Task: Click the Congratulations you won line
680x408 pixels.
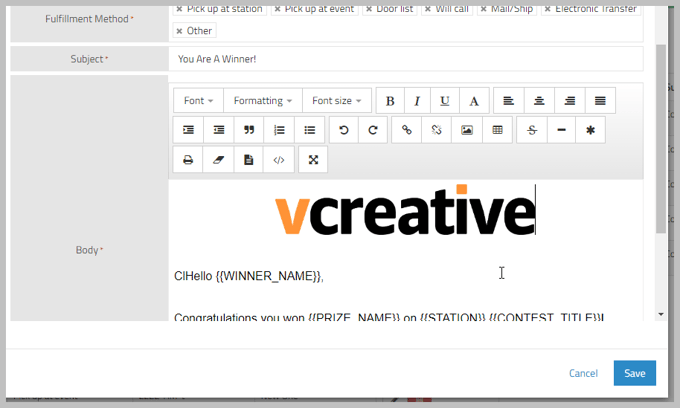Action: [x=389, y=317]
